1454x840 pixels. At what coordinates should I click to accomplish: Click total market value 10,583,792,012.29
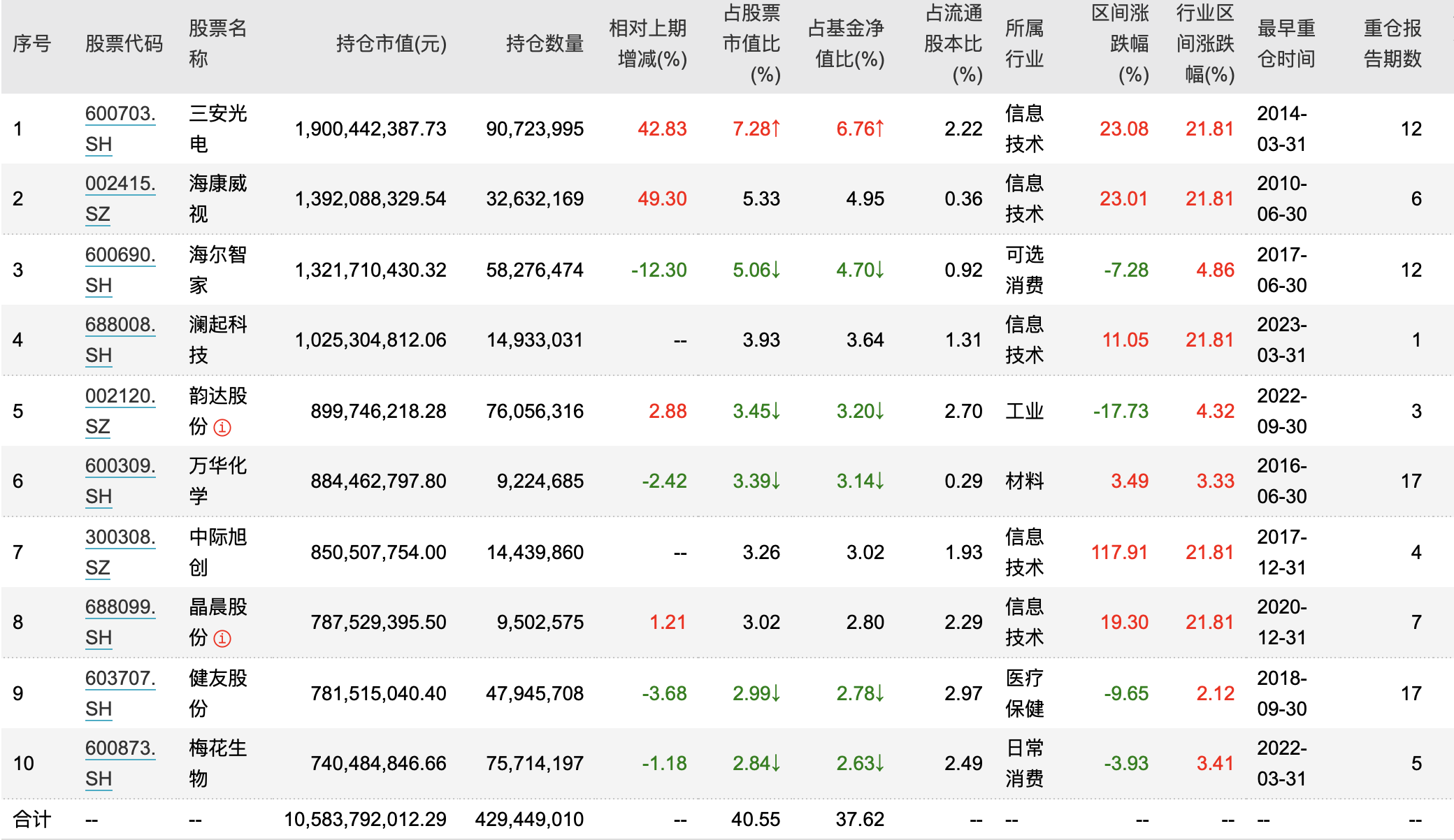click(365, 820)
